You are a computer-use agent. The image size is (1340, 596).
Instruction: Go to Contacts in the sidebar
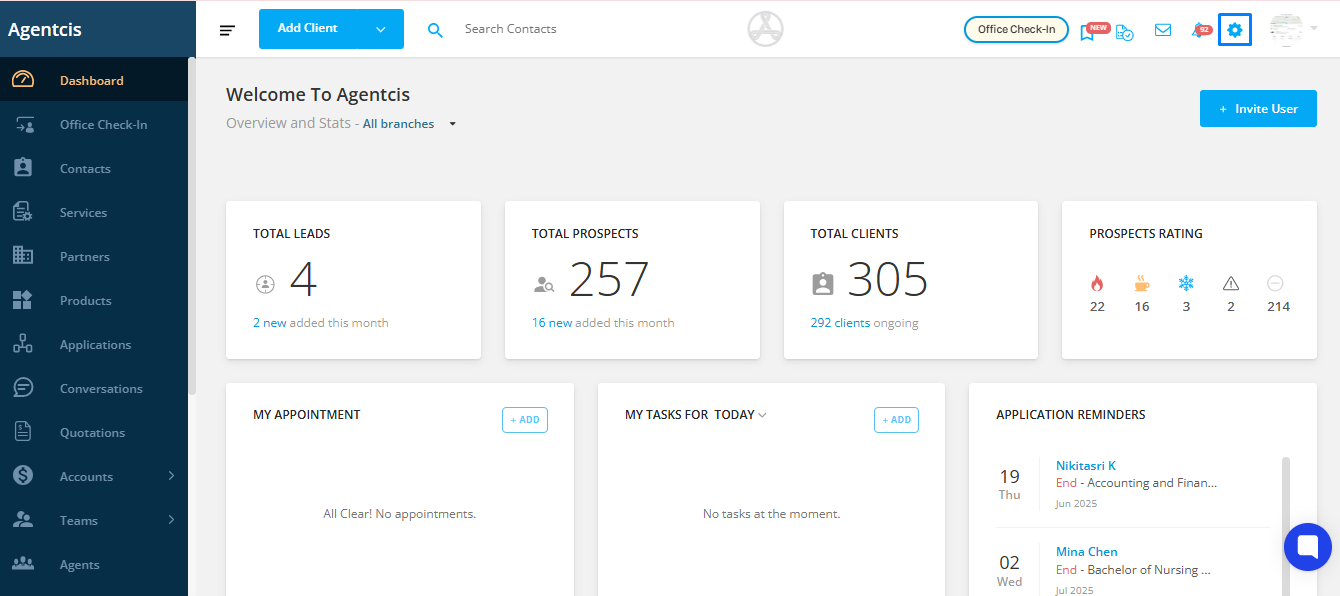click(94, 168)
